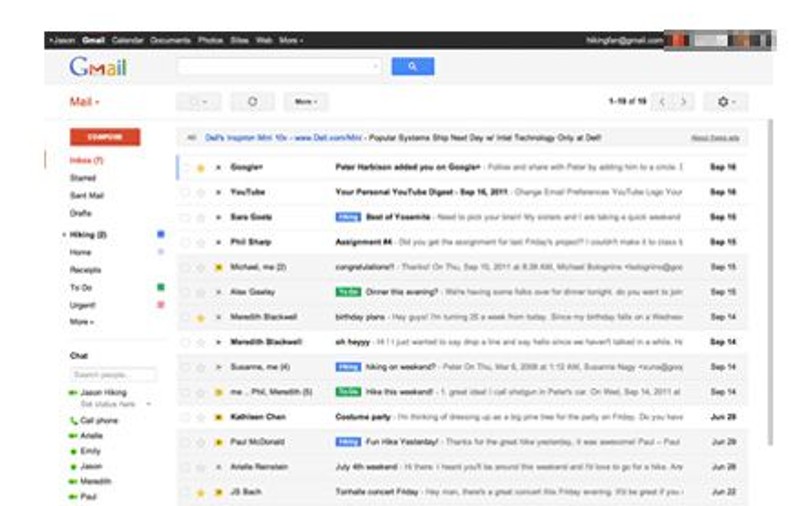Star the Phil Sharp Assignment message

(x=201, y=243)
